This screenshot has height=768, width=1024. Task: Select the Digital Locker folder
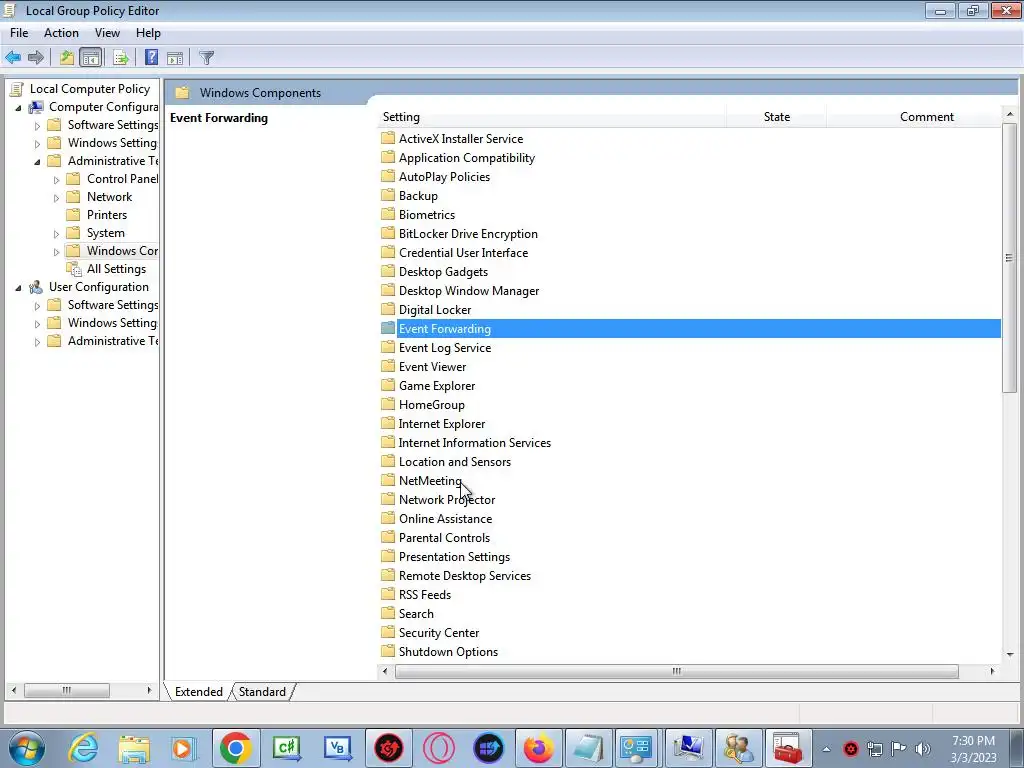[434, 309]
